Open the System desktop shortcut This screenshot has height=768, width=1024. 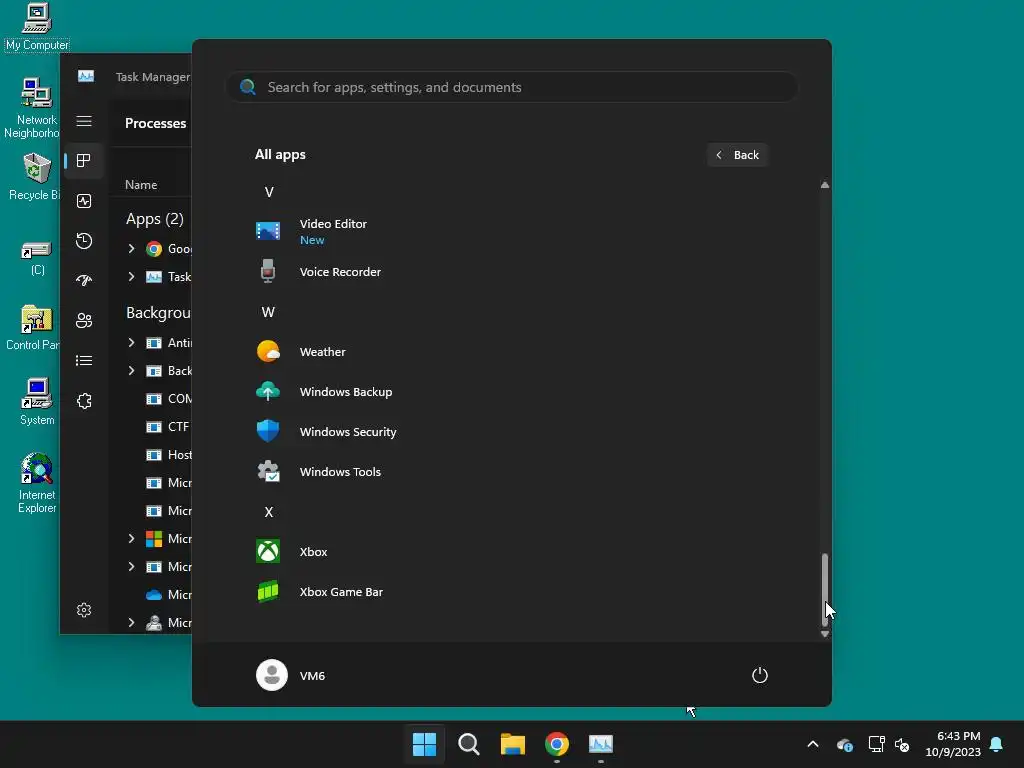37,402
